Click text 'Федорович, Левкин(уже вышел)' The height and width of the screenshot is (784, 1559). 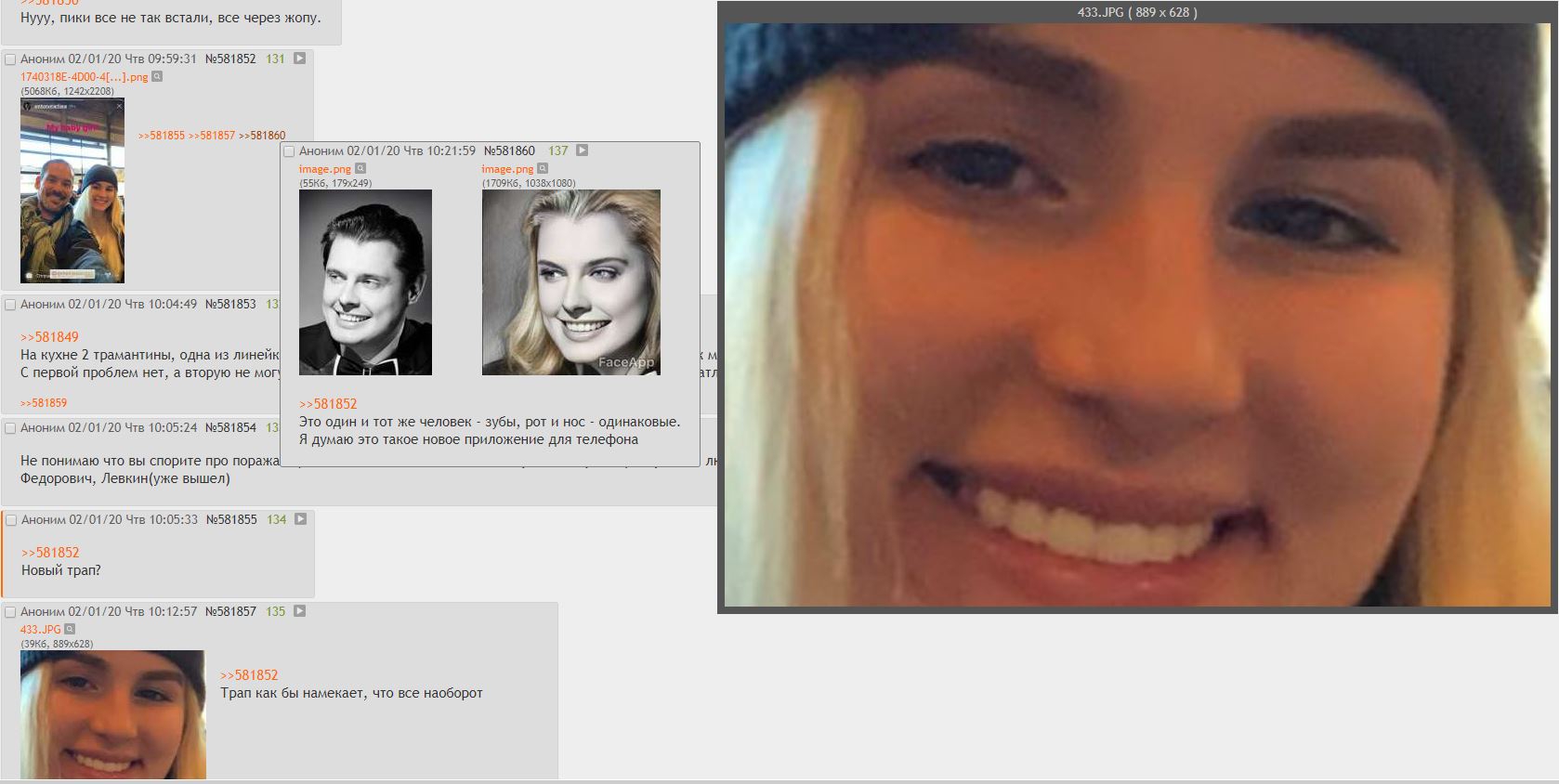pos(125,478)
